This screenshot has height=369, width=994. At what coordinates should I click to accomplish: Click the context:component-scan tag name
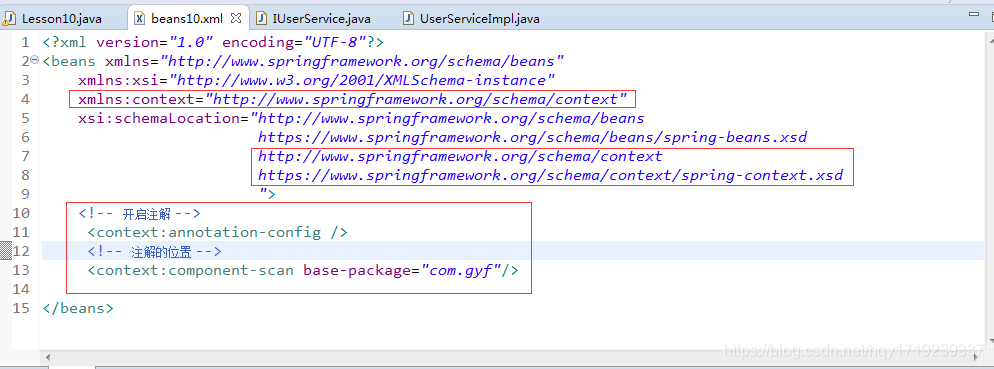195,271
